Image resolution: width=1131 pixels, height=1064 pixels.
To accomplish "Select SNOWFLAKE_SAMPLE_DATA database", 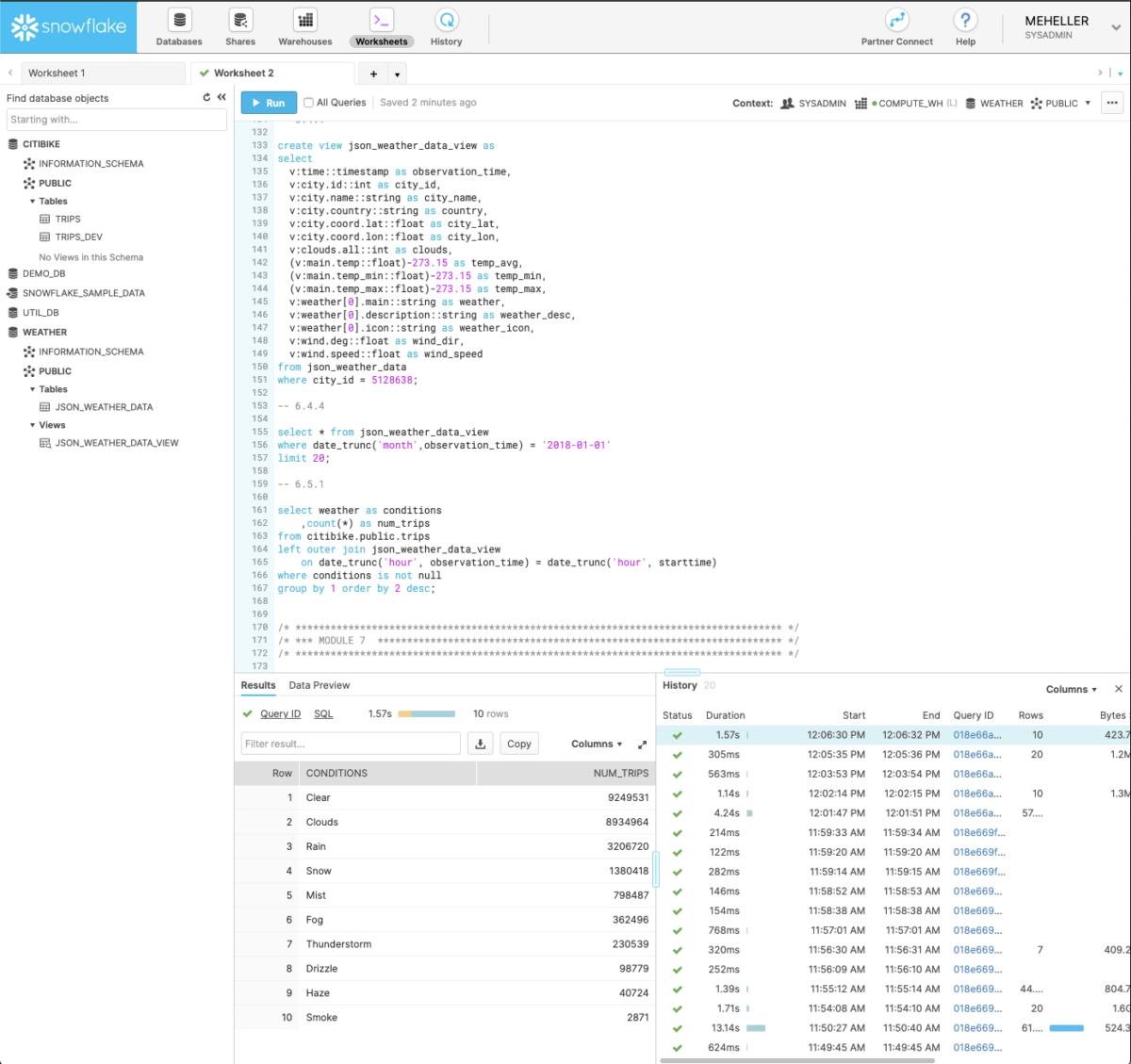I will click(84, 293).
